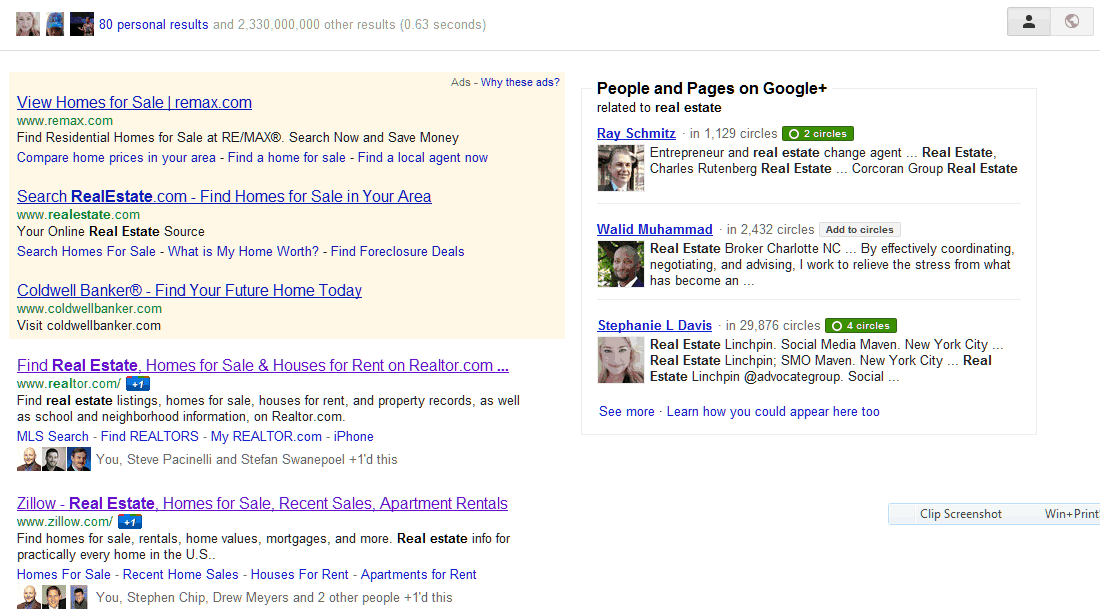Open Search Homes For Sale sublink
The image size is (1100, 615).
(x=86, y=252)
